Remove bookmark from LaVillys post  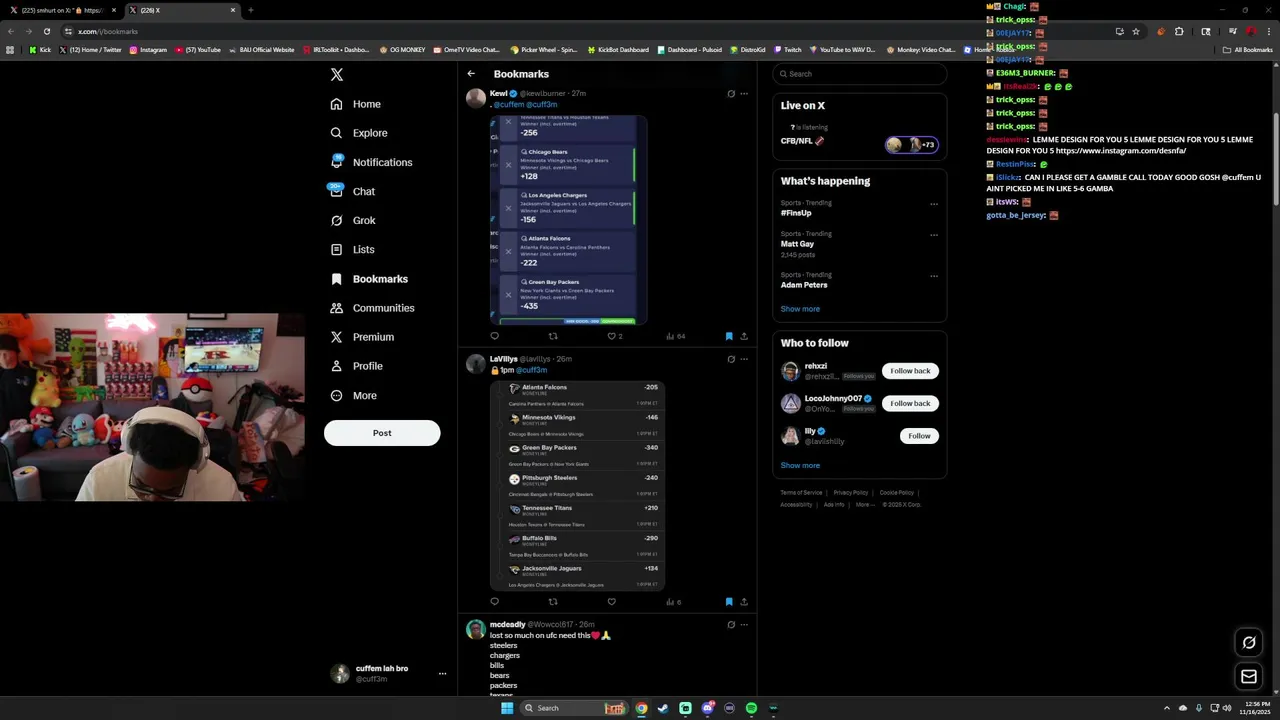[x=729, y=602]
